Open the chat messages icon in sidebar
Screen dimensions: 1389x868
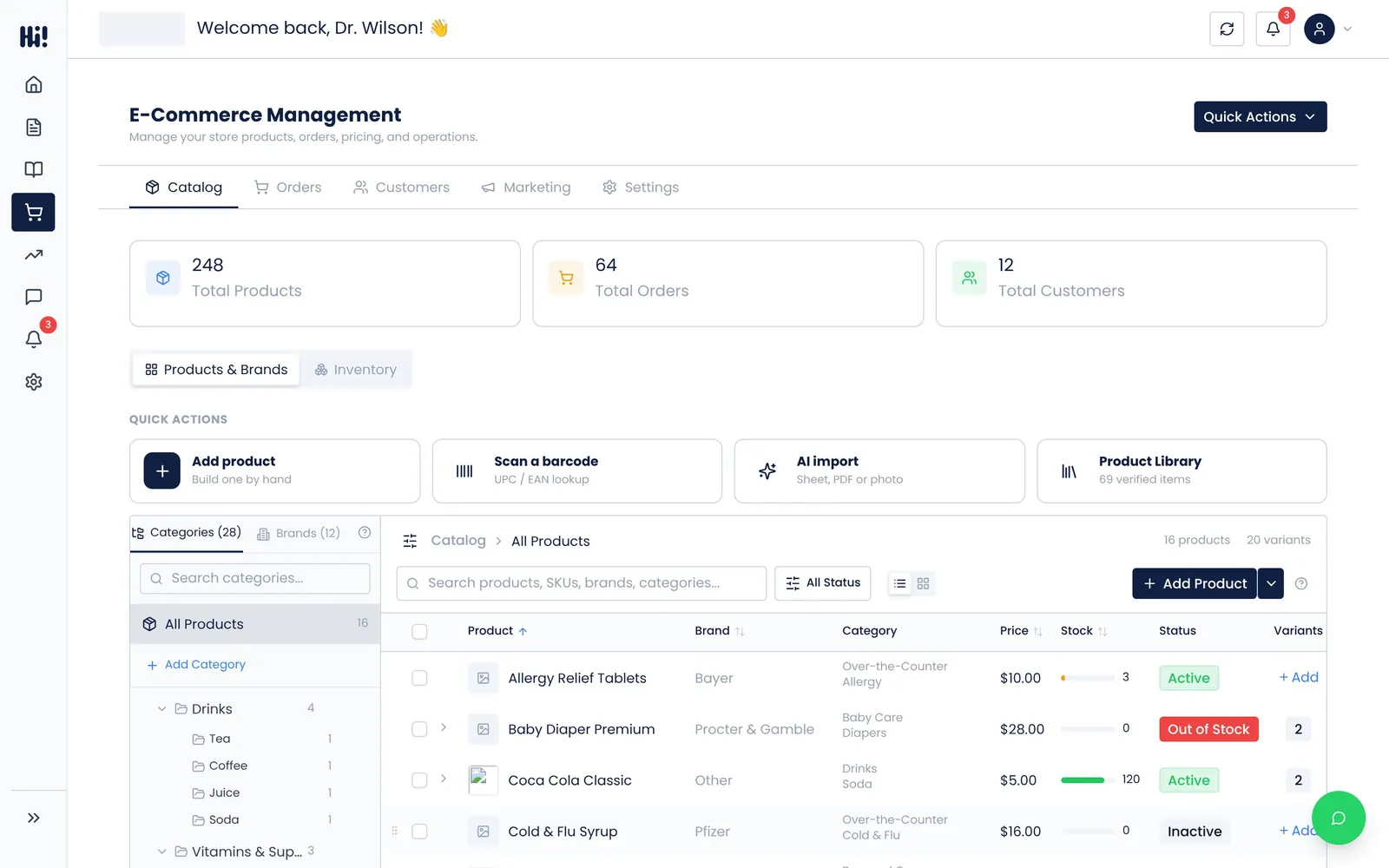coord(33,297)
